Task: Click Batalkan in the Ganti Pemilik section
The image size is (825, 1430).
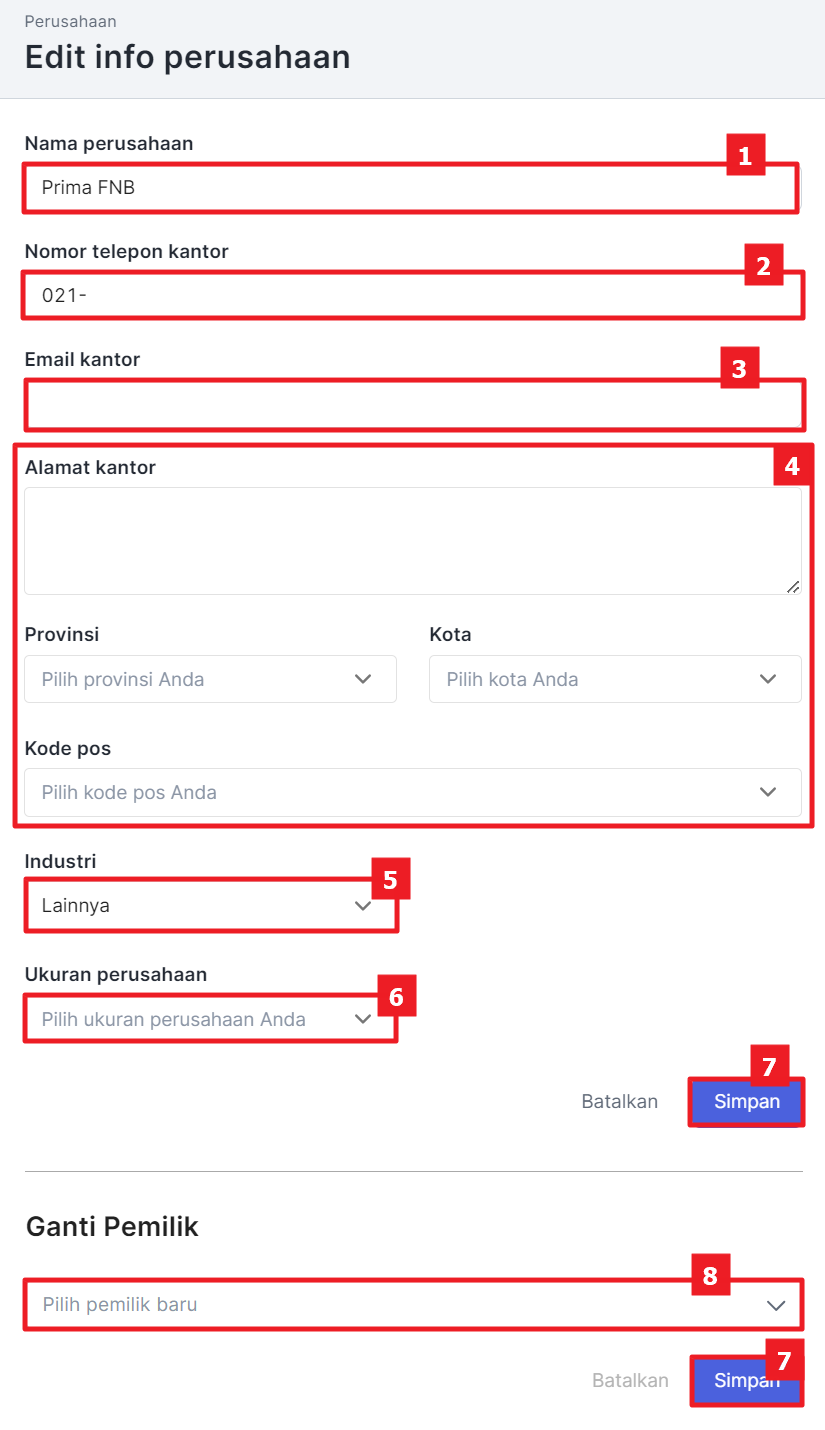Action: pyautogui.click(x=630, y=1381)
